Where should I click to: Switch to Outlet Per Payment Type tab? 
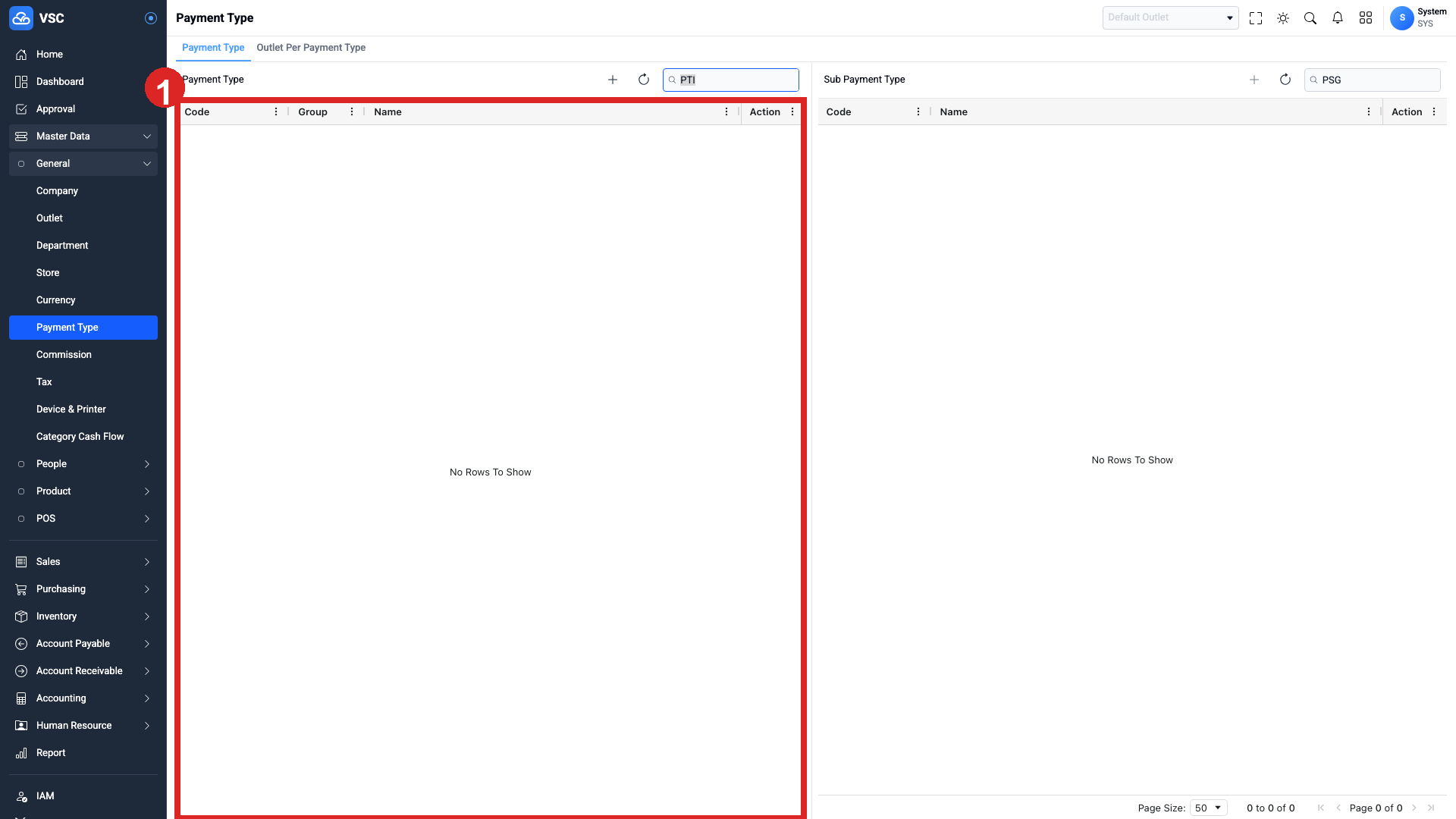point(311,48)
